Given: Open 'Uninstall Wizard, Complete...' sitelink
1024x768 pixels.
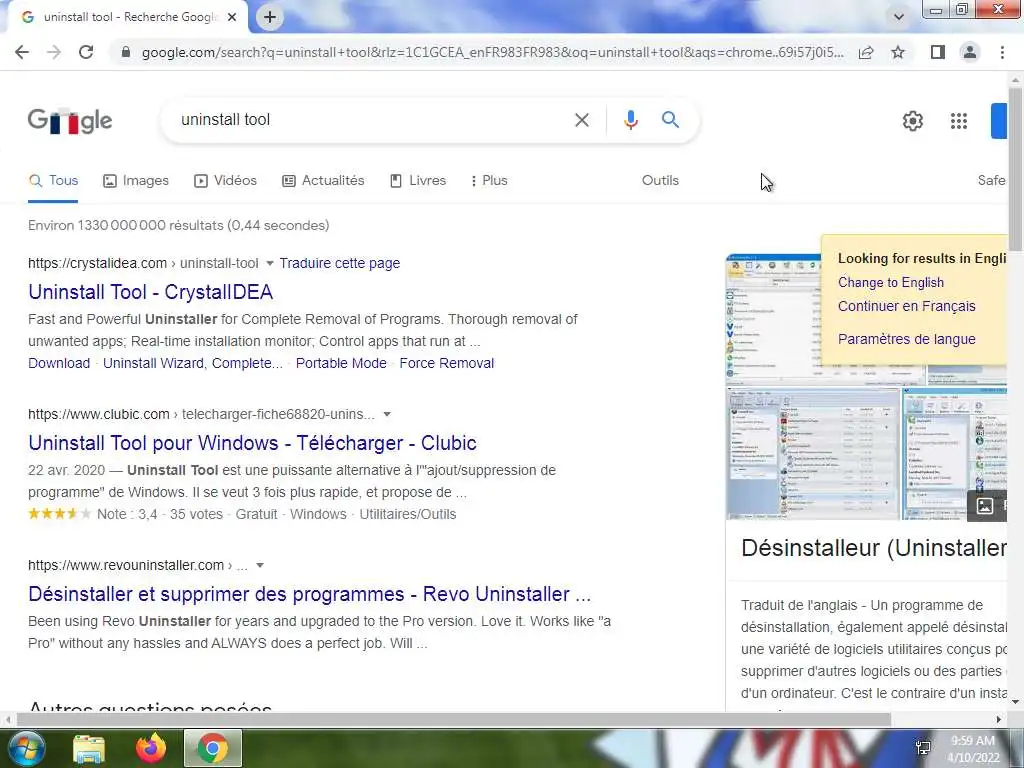Looking at the screenshot, I should pos(193,363).
